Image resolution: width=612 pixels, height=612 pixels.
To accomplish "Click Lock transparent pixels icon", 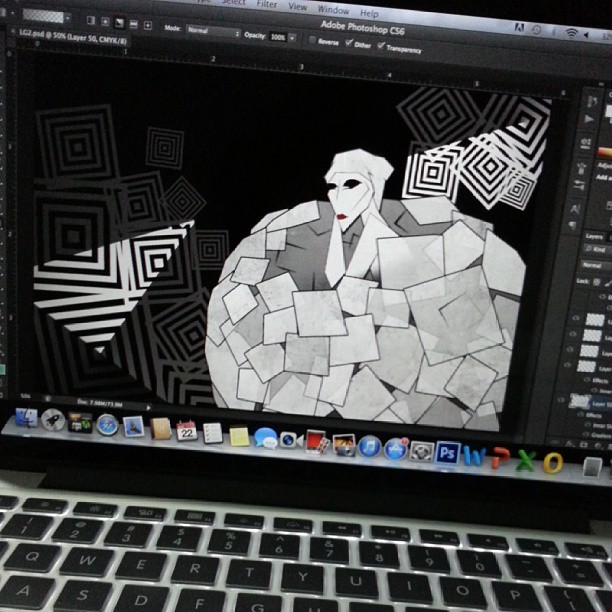I will (x=597, y=282).
